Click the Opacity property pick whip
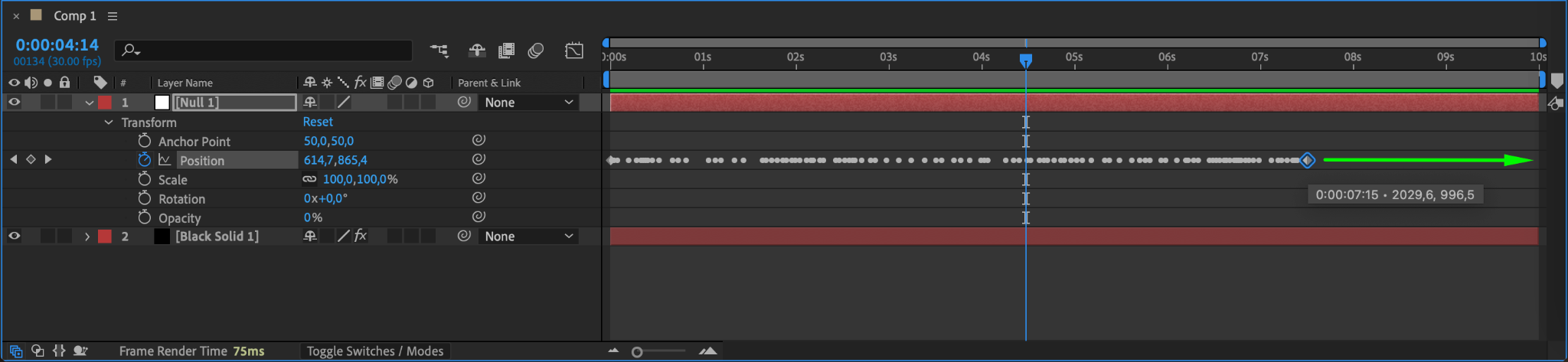Viewport: 1568px width, 362px height. tap(479, 217)
